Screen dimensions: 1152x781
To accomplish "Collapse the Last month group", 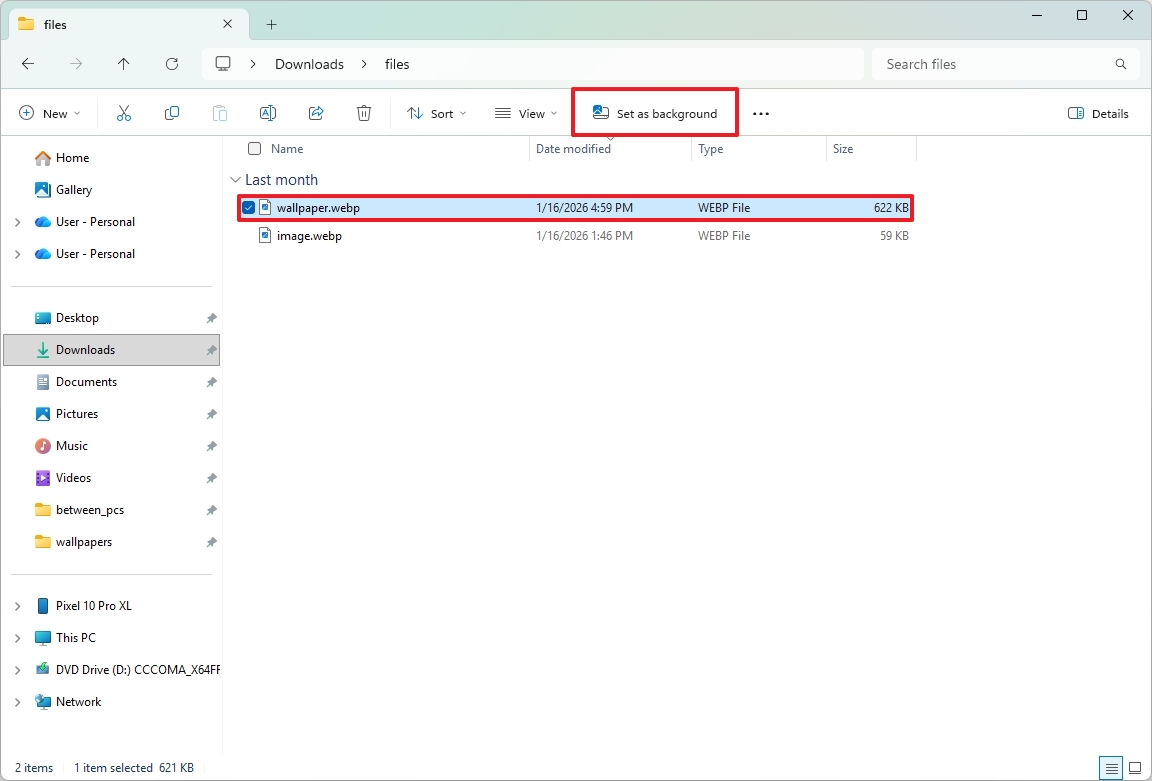I will (236, 180).
